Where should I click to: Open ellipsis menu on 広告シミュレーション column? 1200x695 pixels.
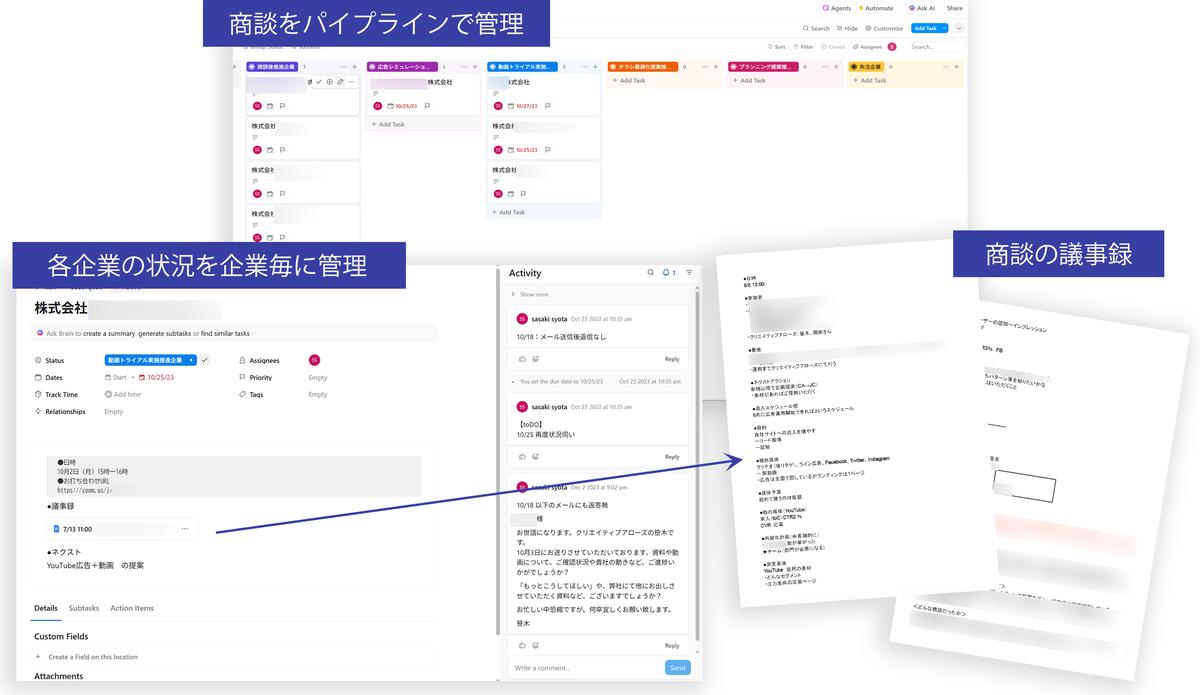pyautogui.click(x=462, y=66)
